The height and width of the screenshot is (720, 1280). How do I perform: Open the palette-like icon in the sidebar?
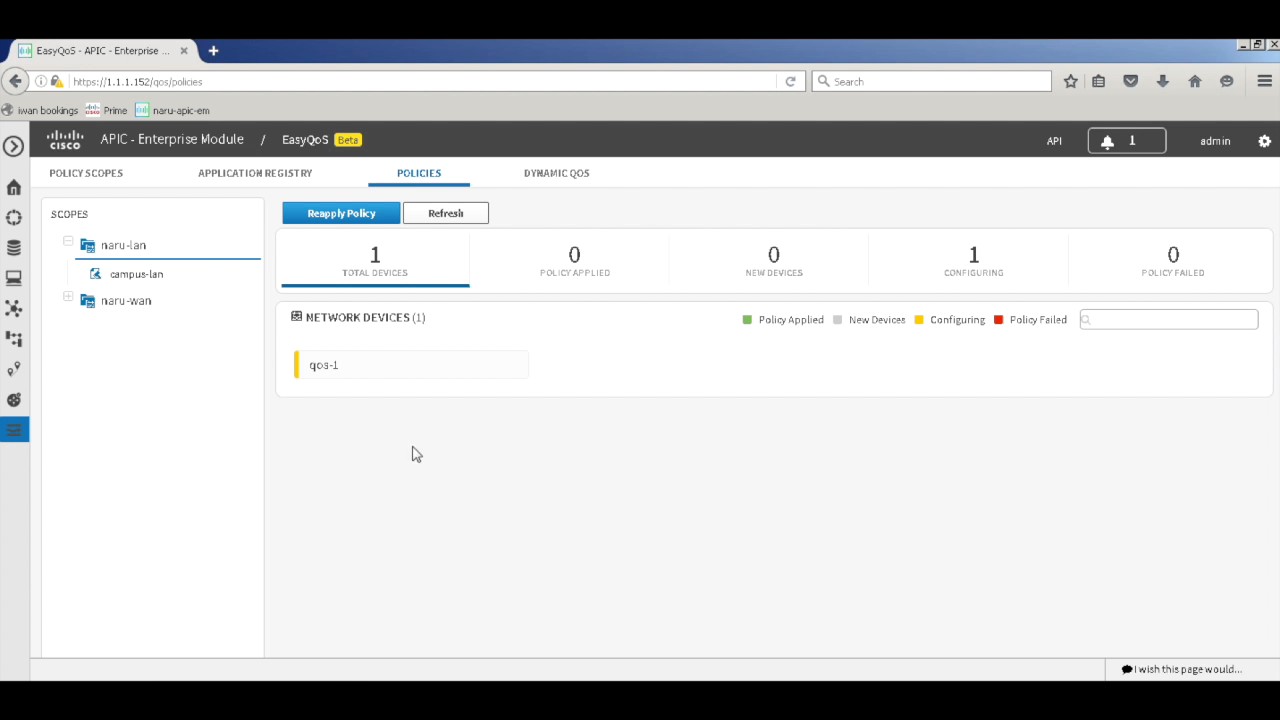(x=14, y=400)
